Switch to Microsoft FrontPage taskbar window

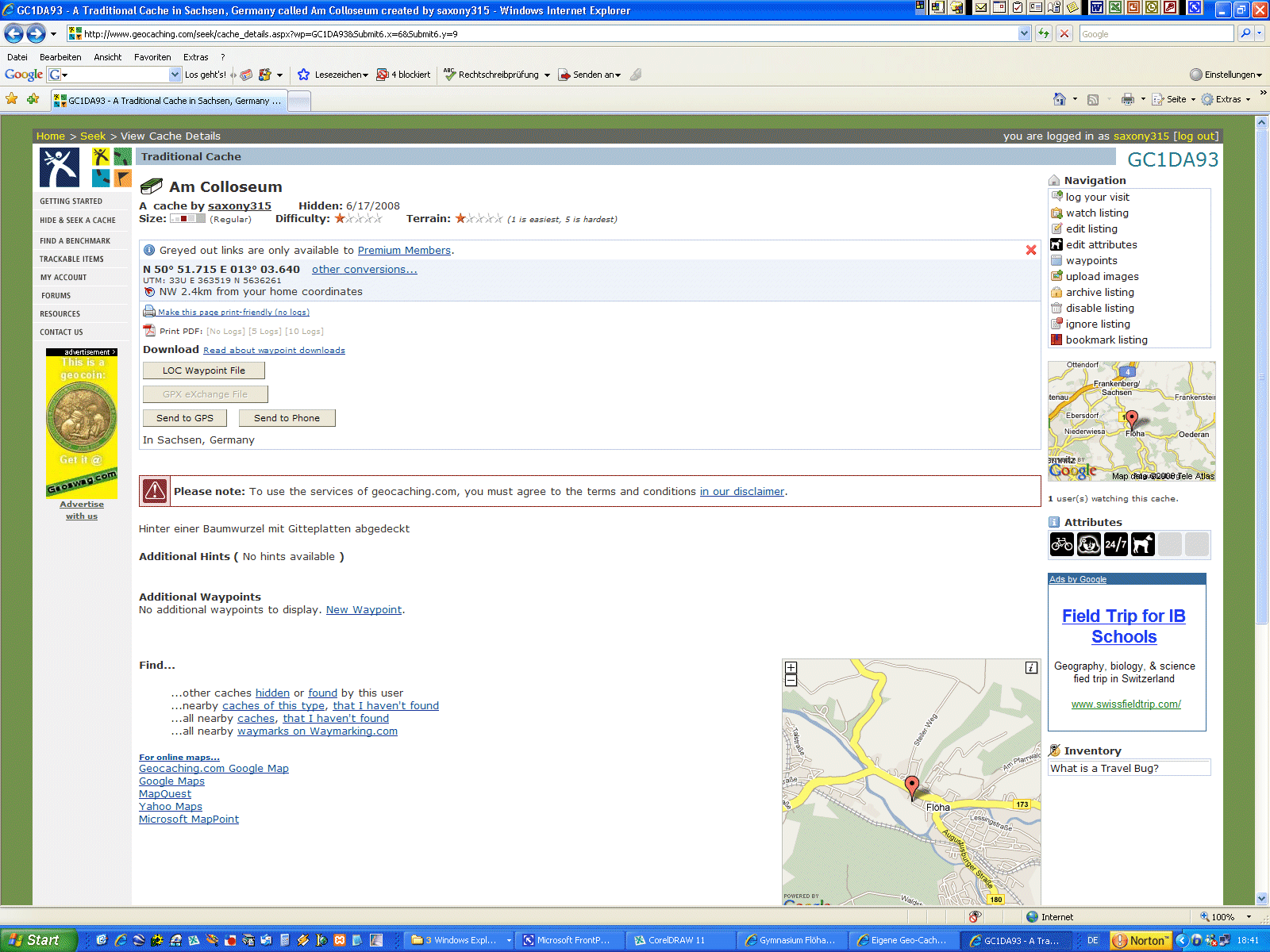568,940
